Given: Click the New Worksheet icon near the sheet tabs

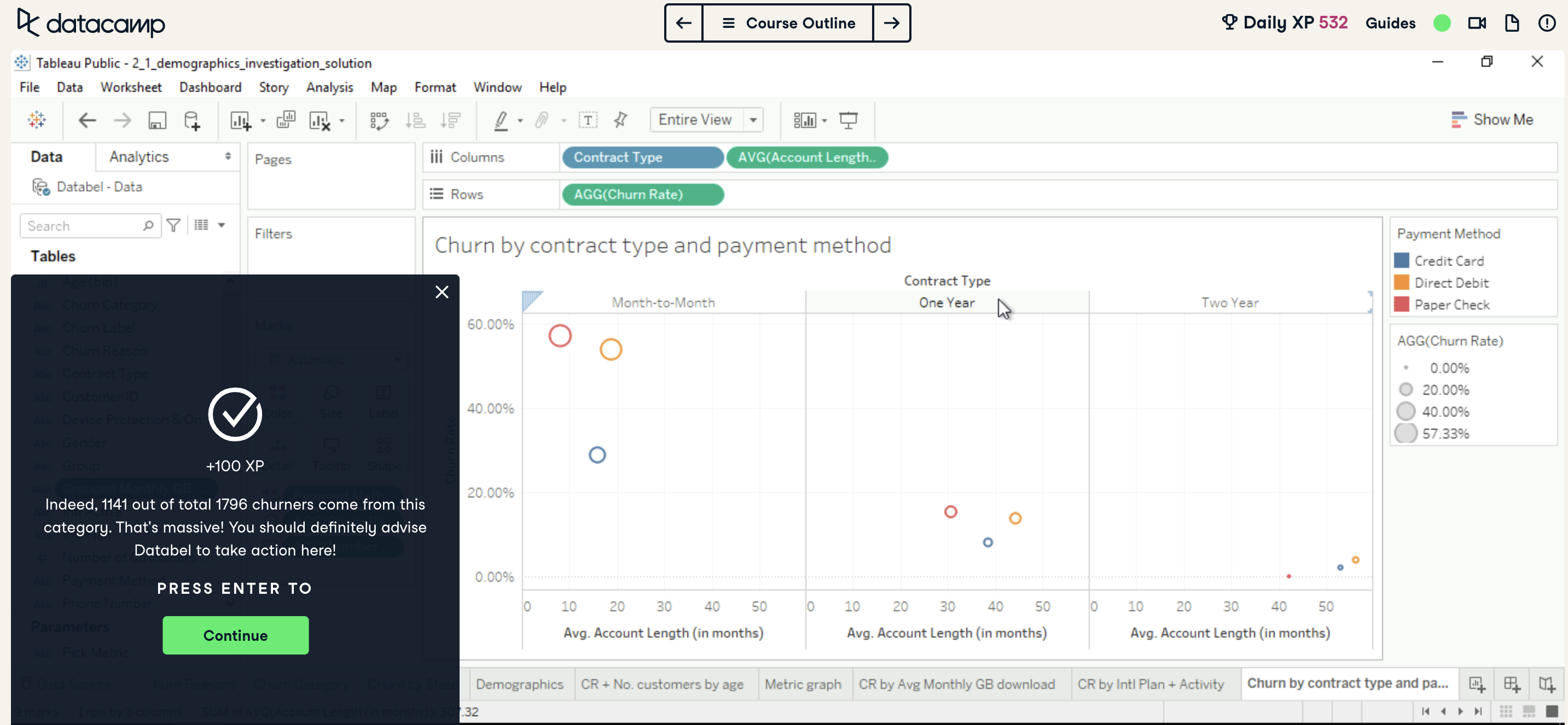Looking at the screenshot, I should pyautogui.click(x=1477, y=683).
